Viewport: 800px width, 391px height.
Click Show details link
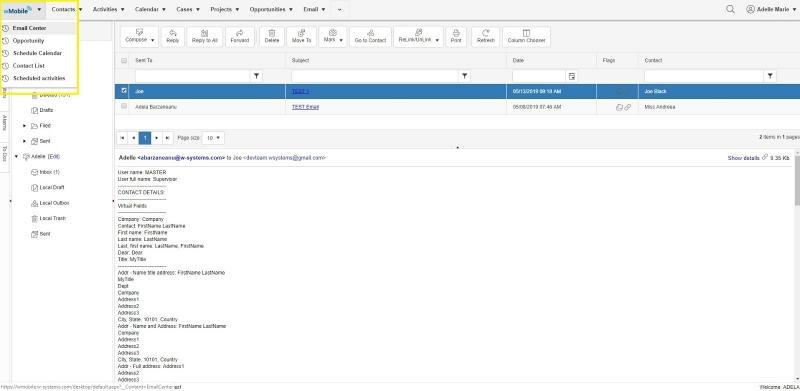pyautogui.click(x=743, y=158)
